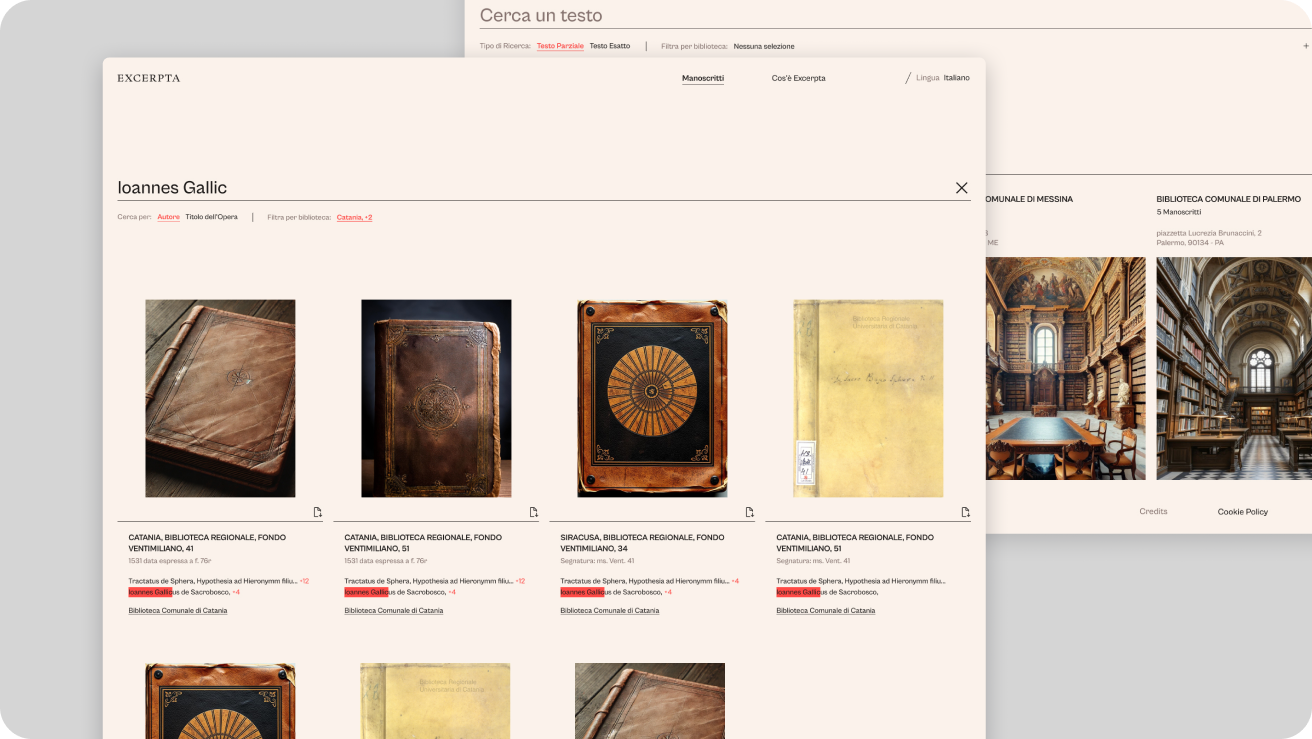The height and width of the screenshot is (739, 1312).
Task: Open 'Biblioteca Comunale di Palermo' heading in back window
Action: [1228, 199]
